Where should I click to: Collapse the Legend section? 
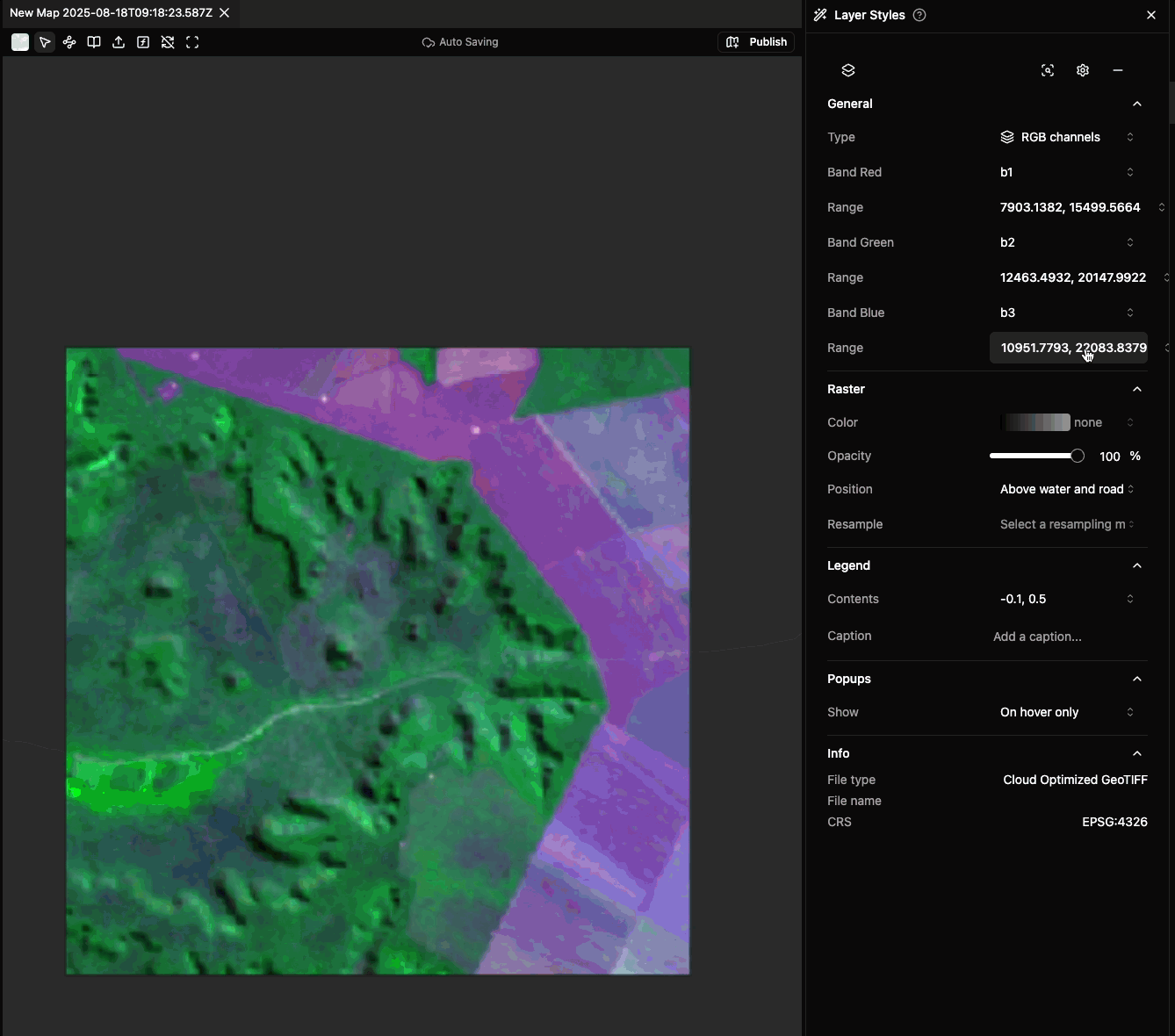coord(1137,565)
